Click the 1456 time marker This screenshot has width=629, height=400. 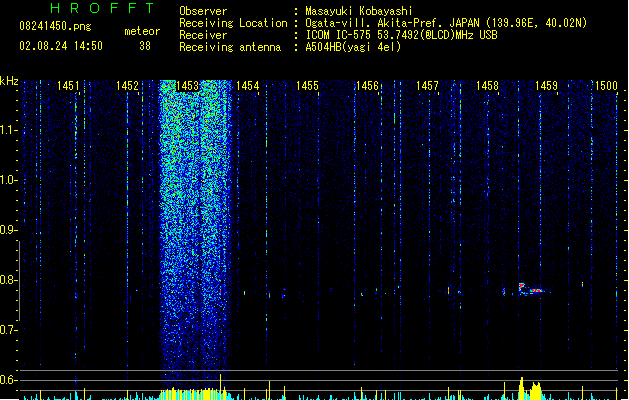367,86
